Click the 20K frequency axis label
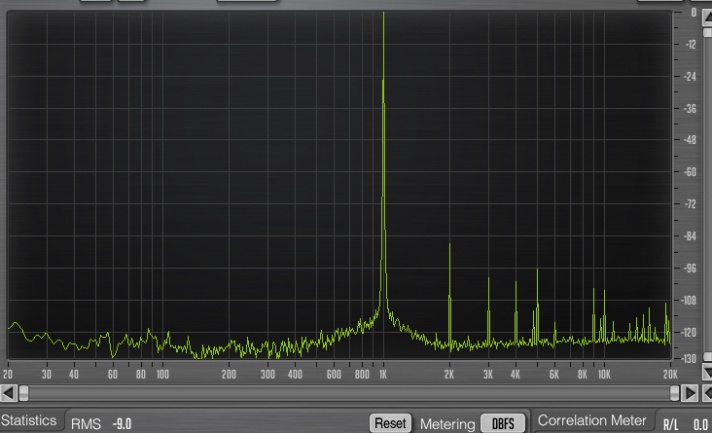Viewport: 712px width, 433px height. point(670,374)
